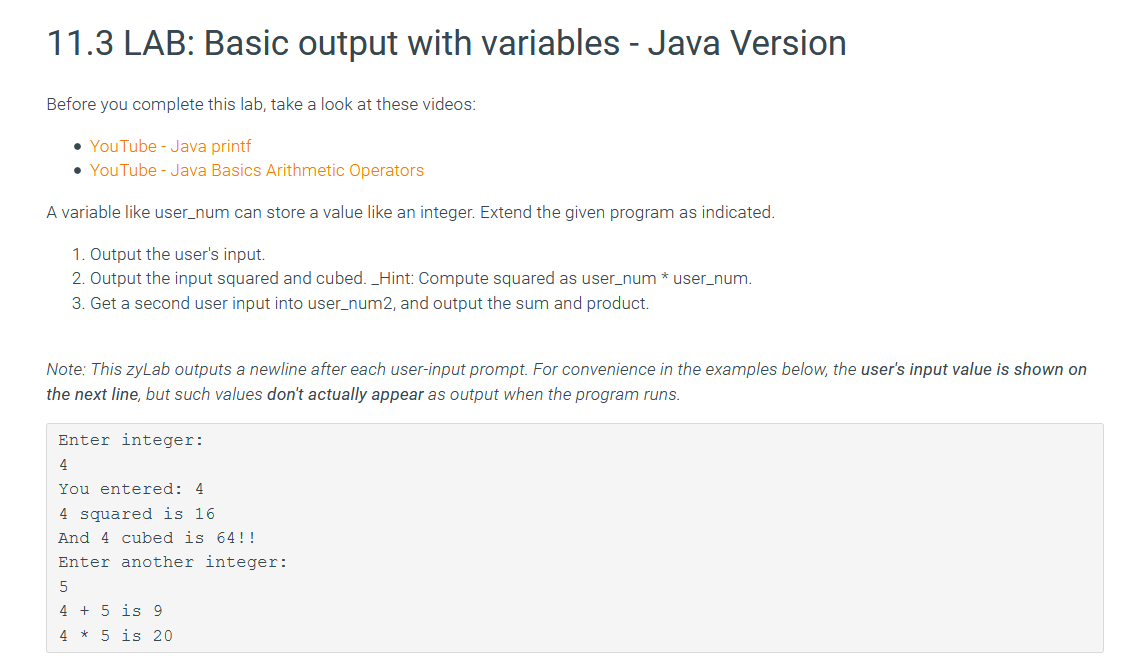Click bold text 'don't actually appear'
The width and height of the screenshot is (1147, 665).
coord(345,394)
